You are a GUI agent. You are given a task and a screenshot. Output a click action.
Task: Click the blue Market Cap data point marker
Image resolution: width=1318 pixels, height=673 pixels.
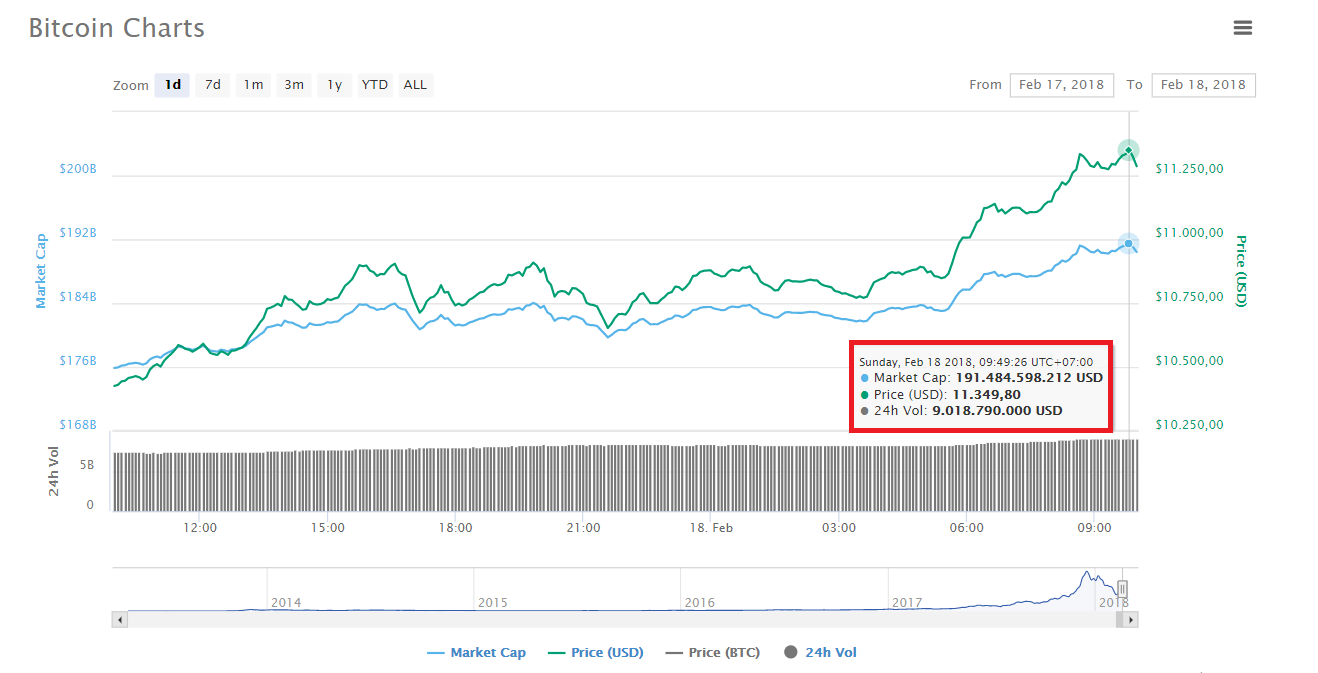tap(1128, 243)
